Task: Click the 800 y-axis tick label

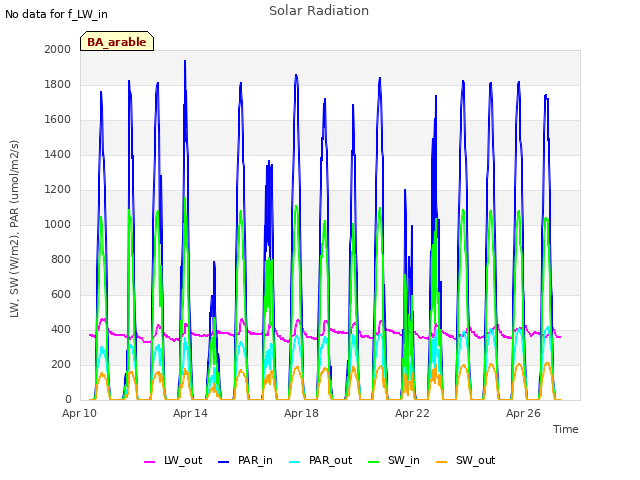Action: [x=61, y=260]
